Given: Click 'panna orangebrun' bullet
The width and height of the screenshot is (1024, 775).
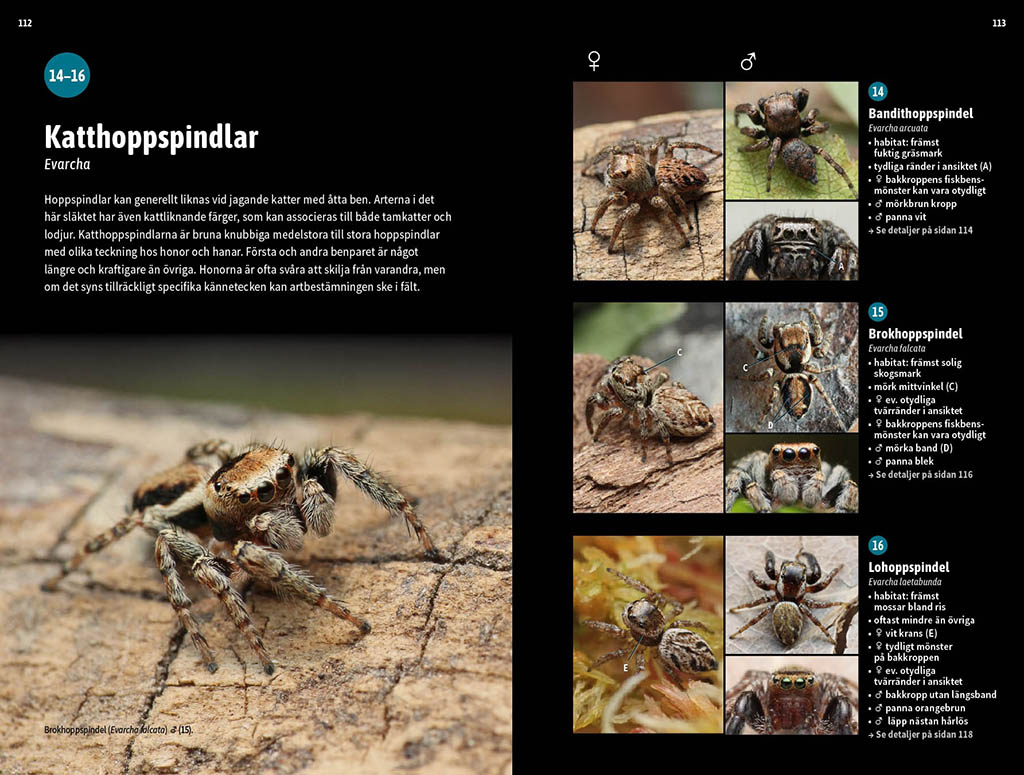Looking at the screenshot, I should click(x=917, y=708).
